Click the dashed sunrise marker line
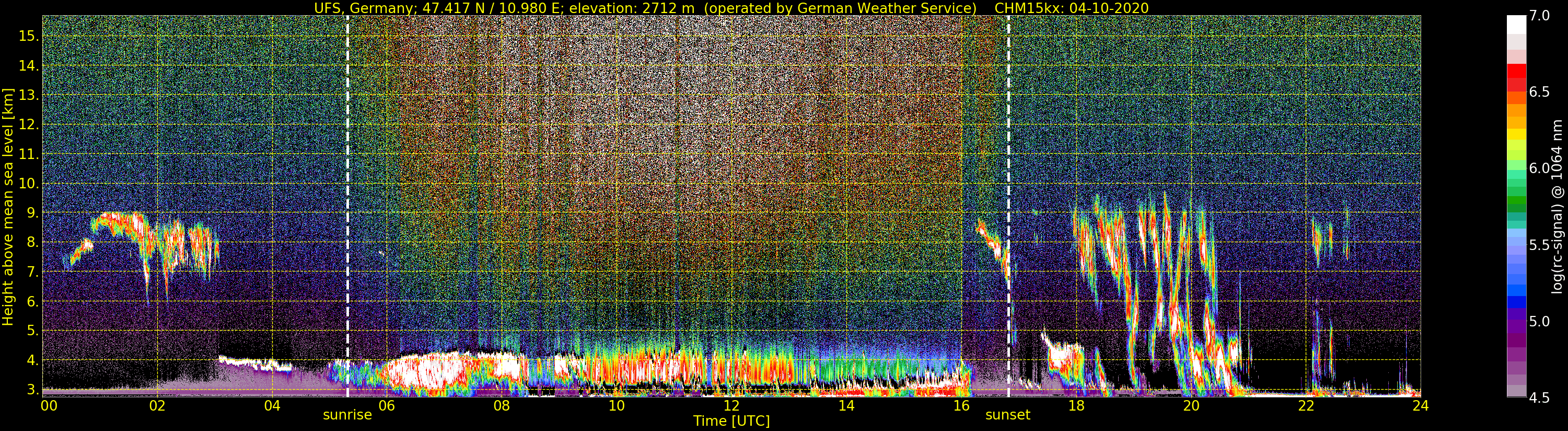1568x431 pixels. pyautogui.click(x=347, y=206)
